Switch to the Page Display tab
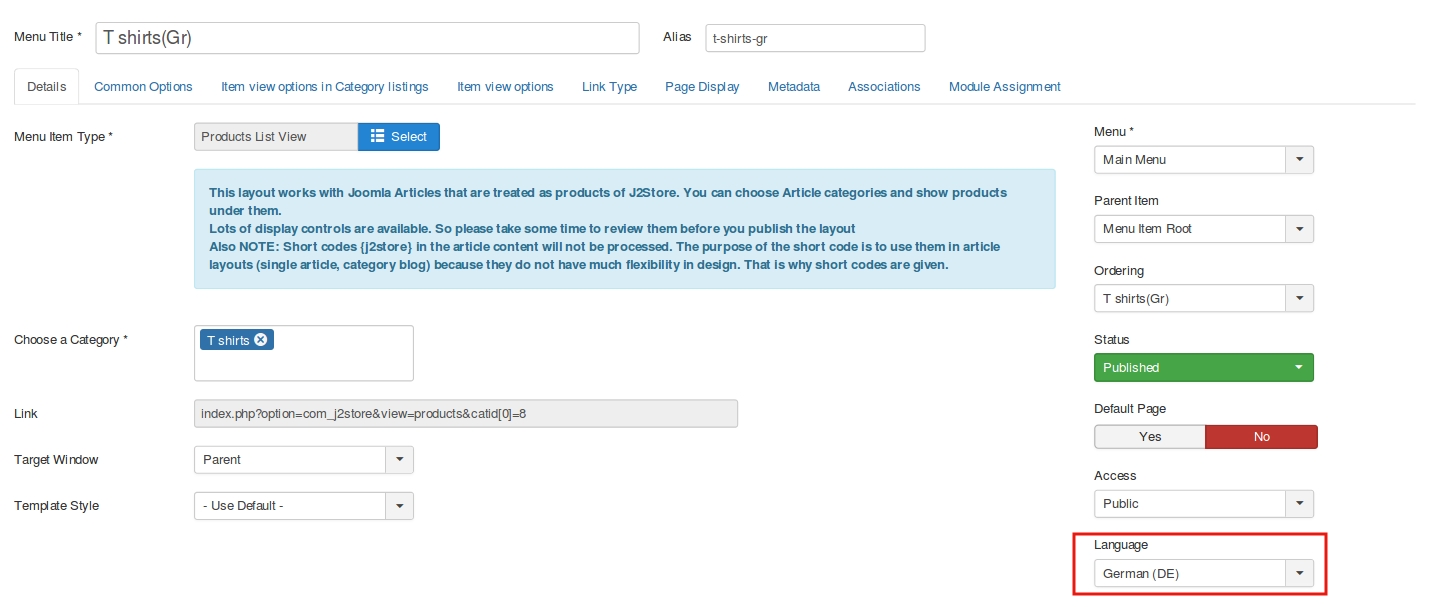 pyautogui.click(x=702, y=87)
